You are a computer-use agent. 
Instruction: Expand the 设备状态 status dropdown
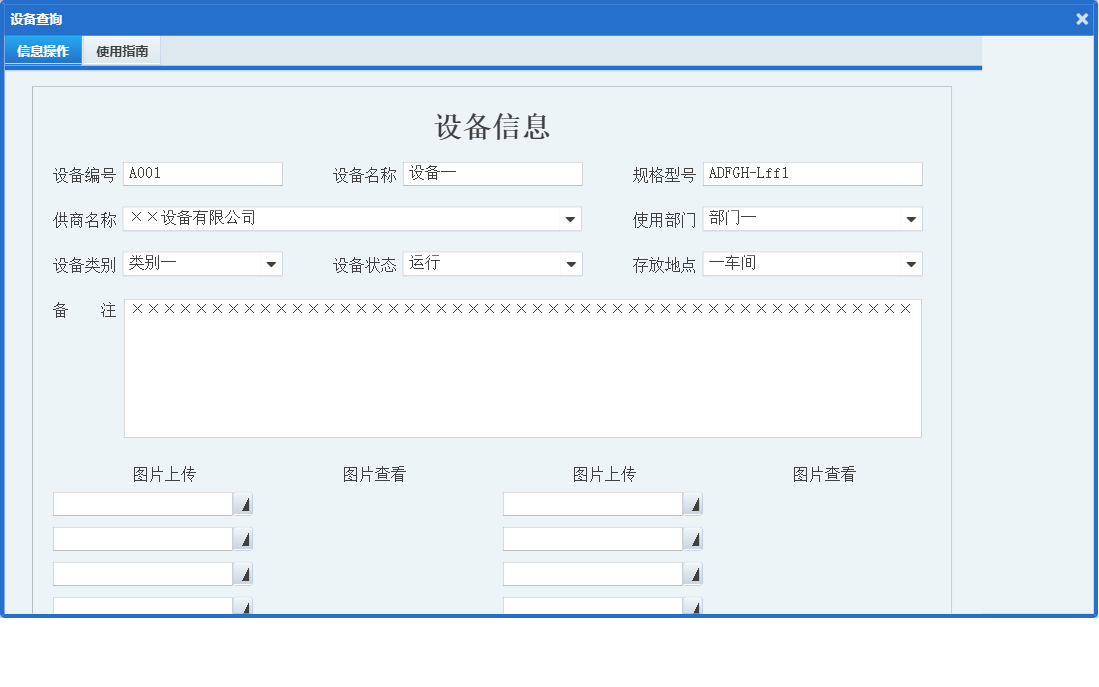(x=570, y=263)
